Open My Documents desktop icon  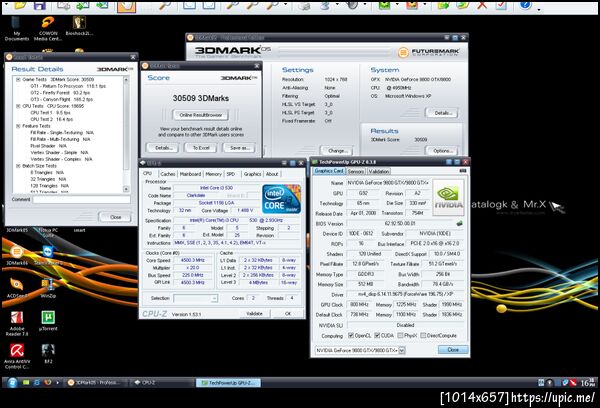point(16,29)
